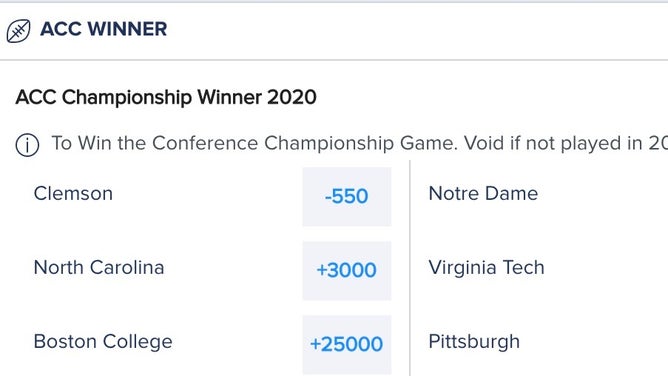Screen dimensions: 668x376
Task: Click the vertical divider between team columns
Action: click(x=410, y=268)
